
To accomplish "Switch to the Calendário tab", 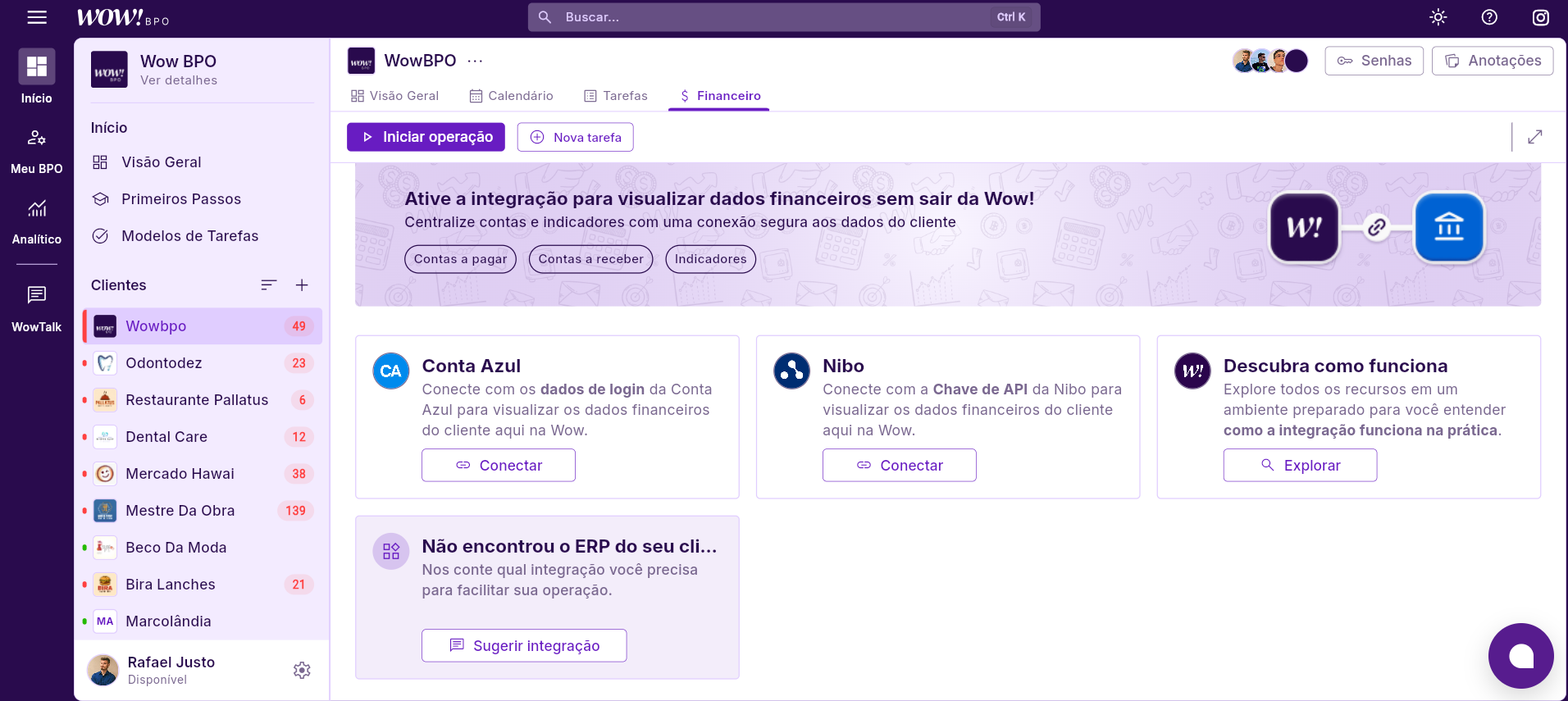I will click(511, 96).
